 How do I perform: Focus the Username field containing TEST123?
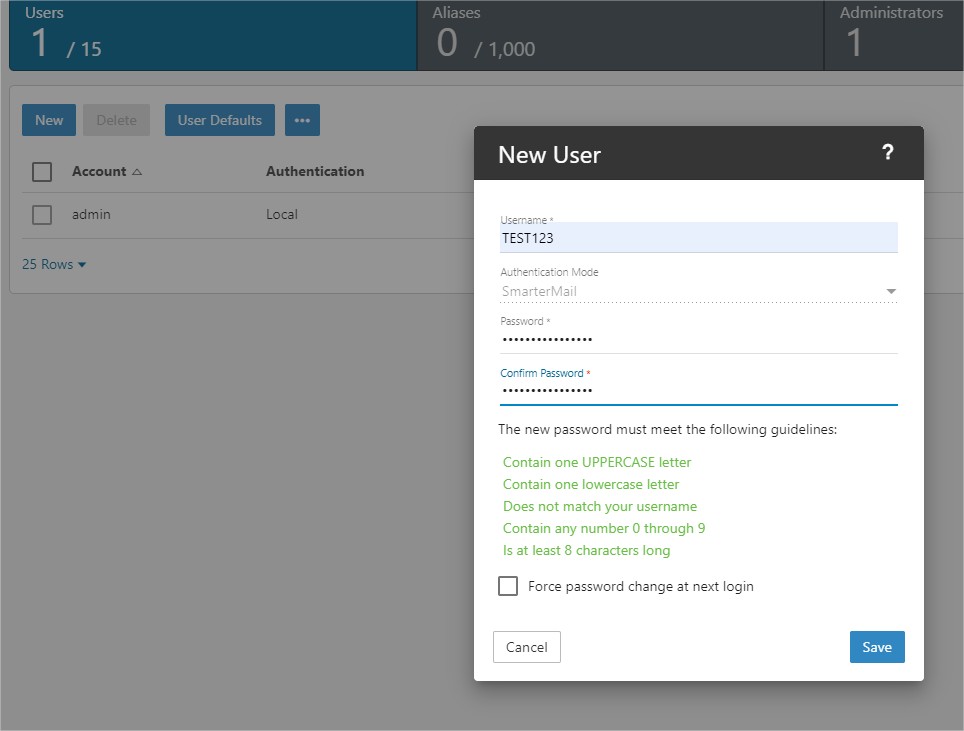tap(698, 238)
